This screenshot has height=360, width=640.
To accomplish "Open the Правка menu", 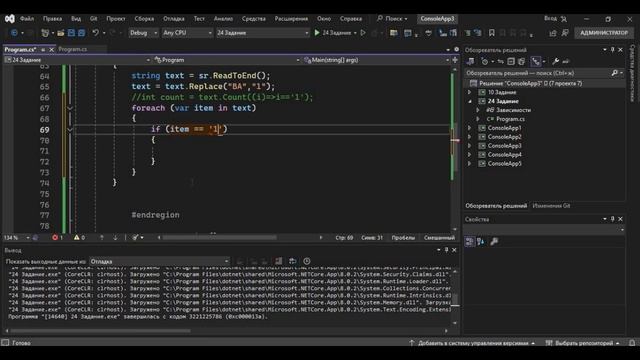I will pos(53,19).
